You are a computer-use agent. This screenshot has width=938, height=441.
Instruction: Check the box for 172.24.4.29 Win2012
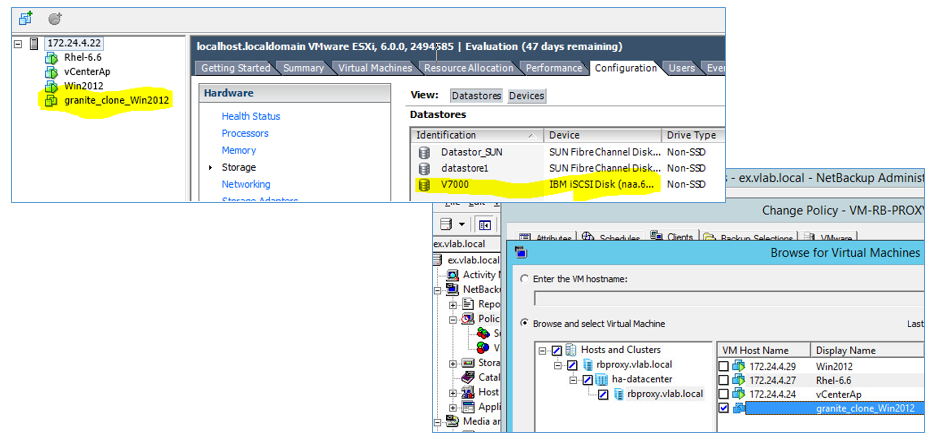[x=724, y=366]
